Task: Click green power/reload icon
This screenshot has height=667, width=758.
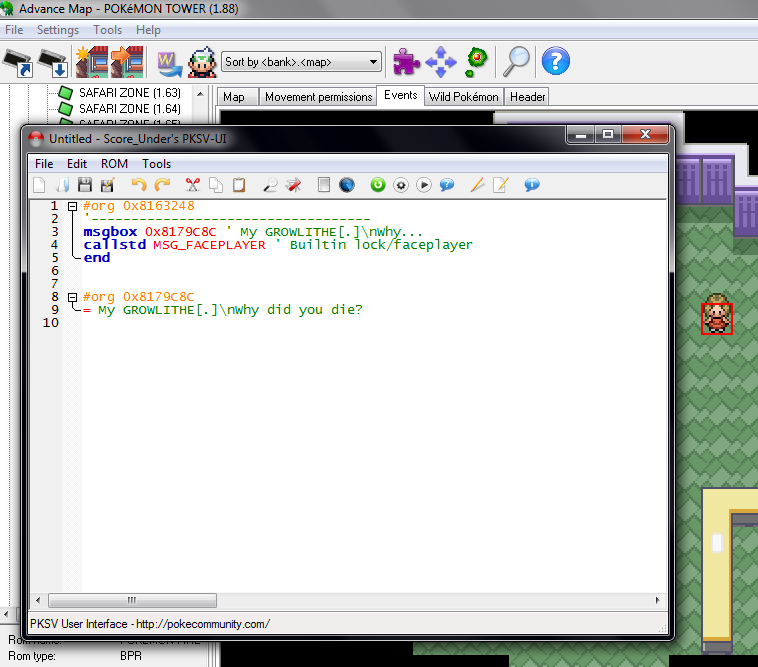Action: pyautogui.click(x=378, y=185)
